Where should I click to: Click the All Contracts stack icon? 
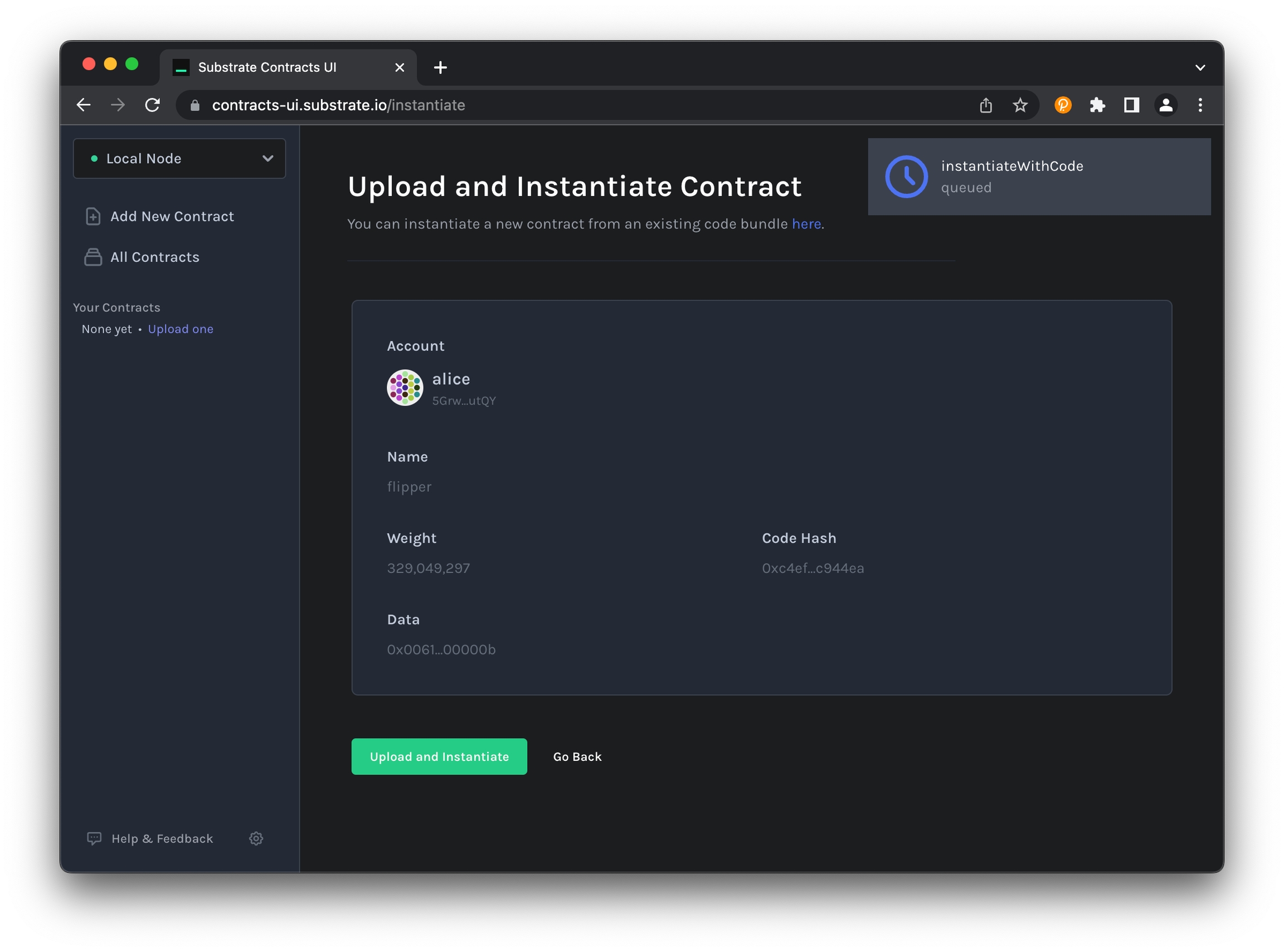(93, 257)
